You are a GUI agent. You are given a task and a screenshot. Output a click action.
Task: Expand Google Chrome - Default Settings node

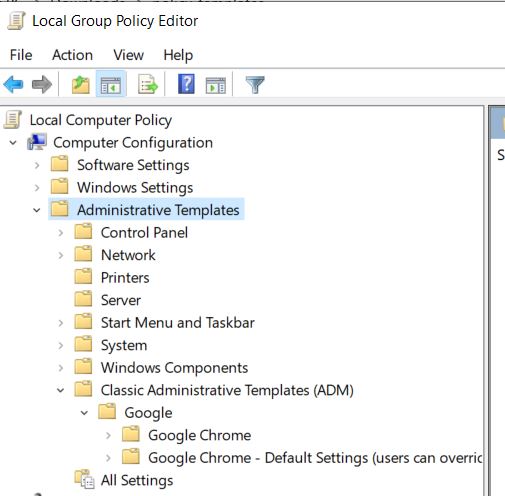(108, 458)
